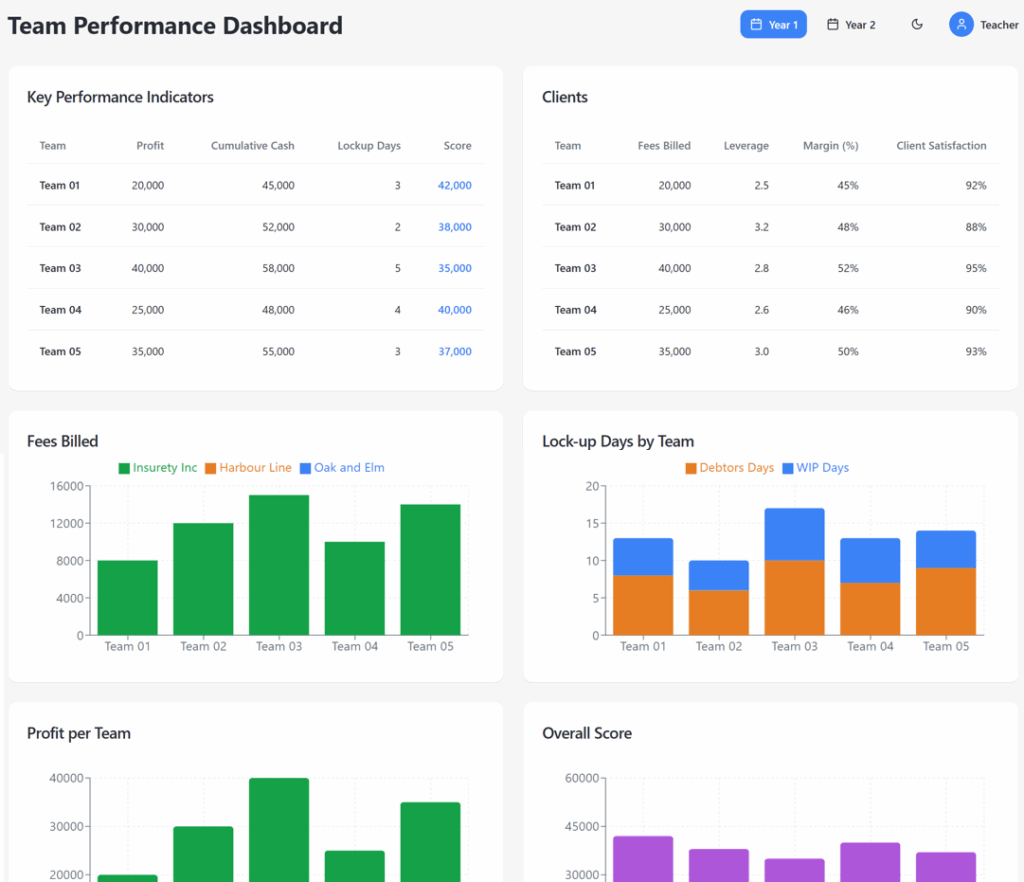Click the blue WIP Days legend swatch
The width and height of the screenshot is (1024, 882).
pyautogui.click(x=788, y=468)
